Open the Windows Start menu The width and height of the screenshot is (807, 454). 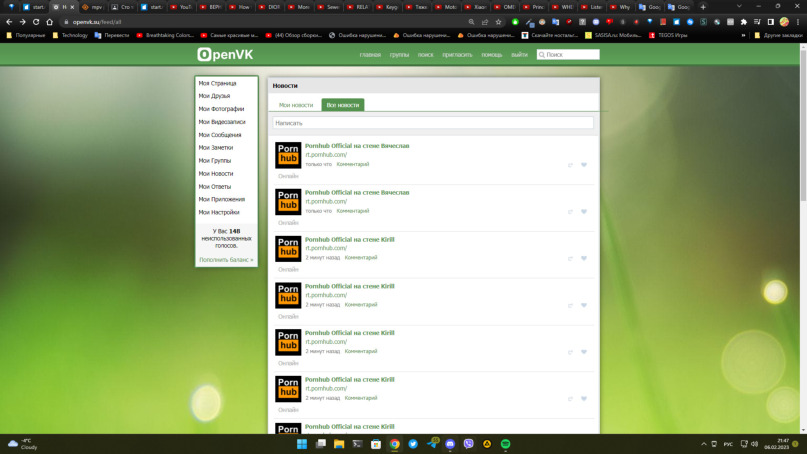302,444
